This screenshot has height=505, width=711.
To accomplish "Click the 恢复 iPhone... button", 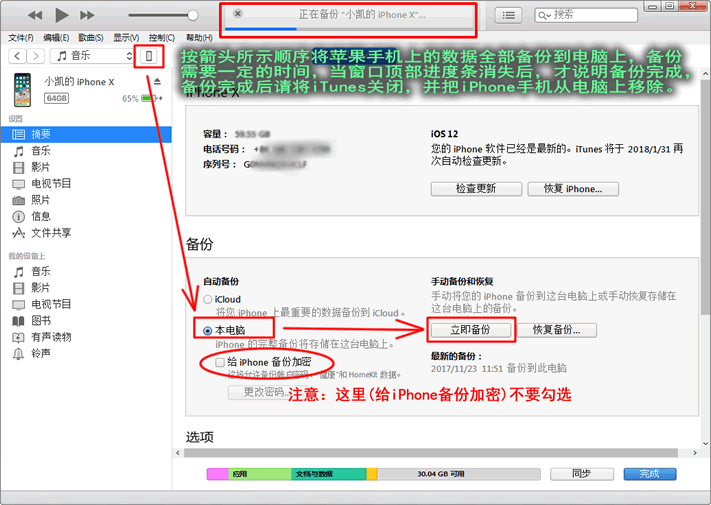I will point(573,189).
